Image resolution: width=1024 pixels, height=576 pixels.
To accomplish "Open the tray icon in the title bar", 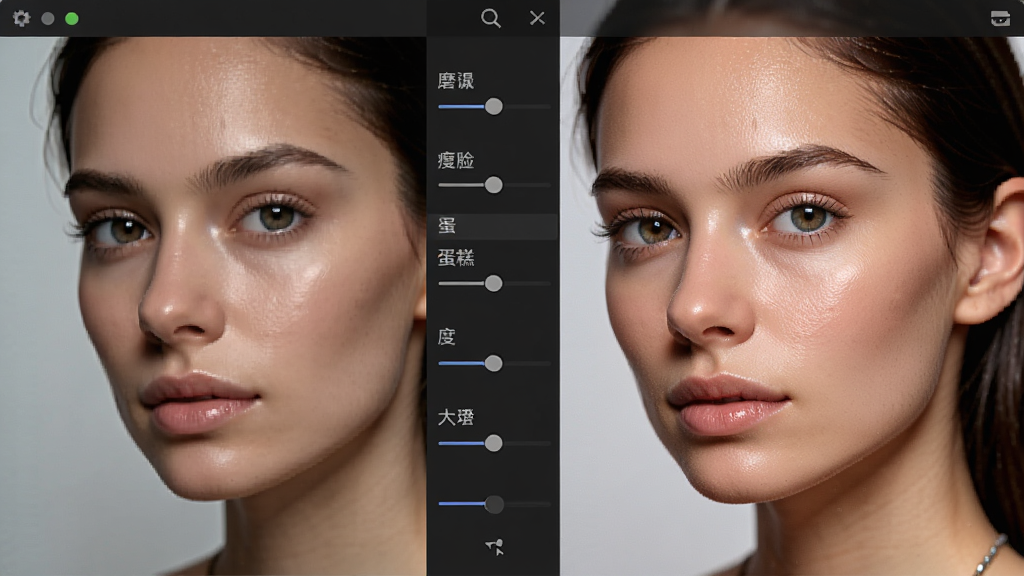I will [x=1000, y=18].
